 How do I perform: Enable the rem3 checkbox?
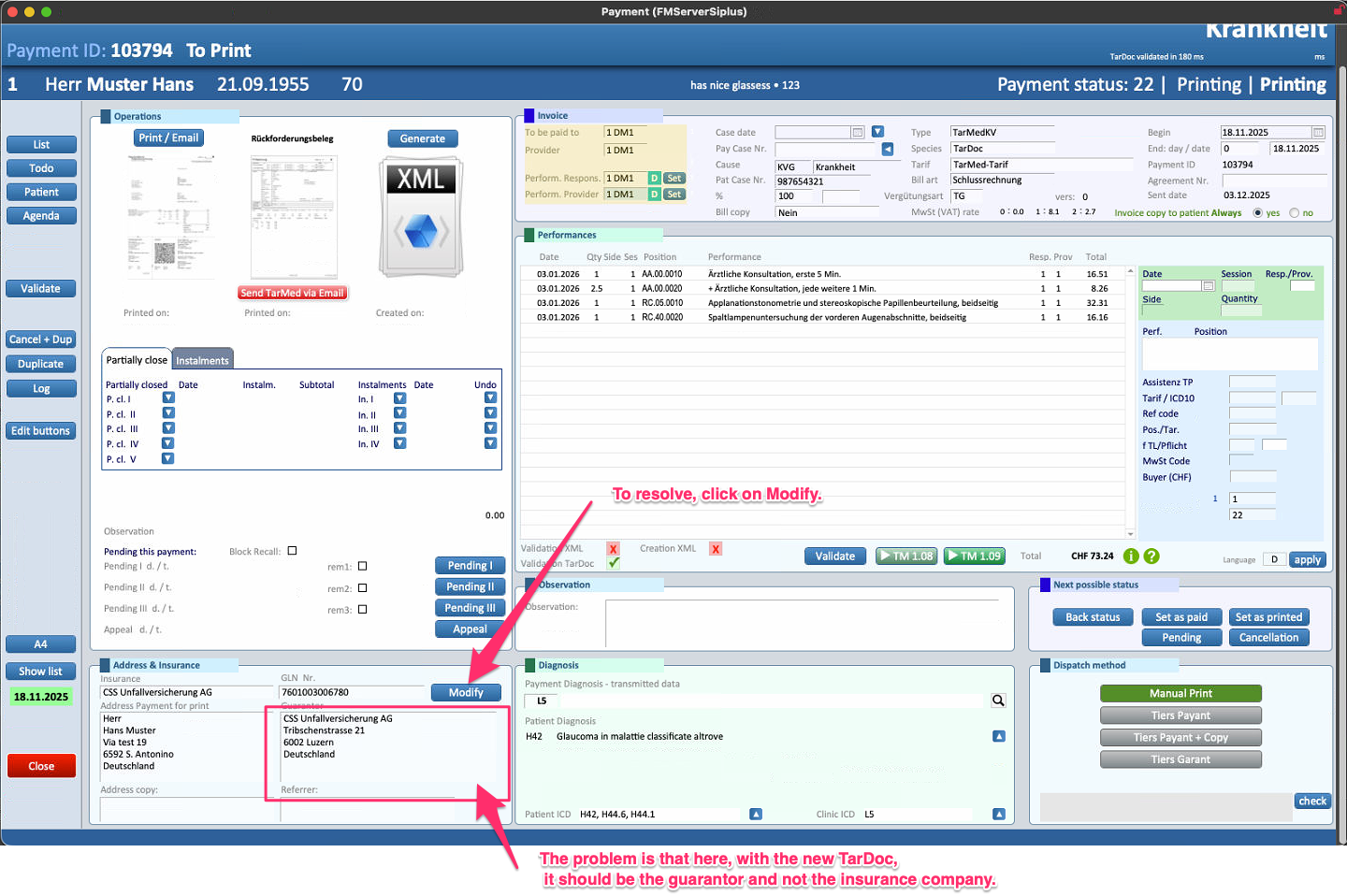coord(362,609)
